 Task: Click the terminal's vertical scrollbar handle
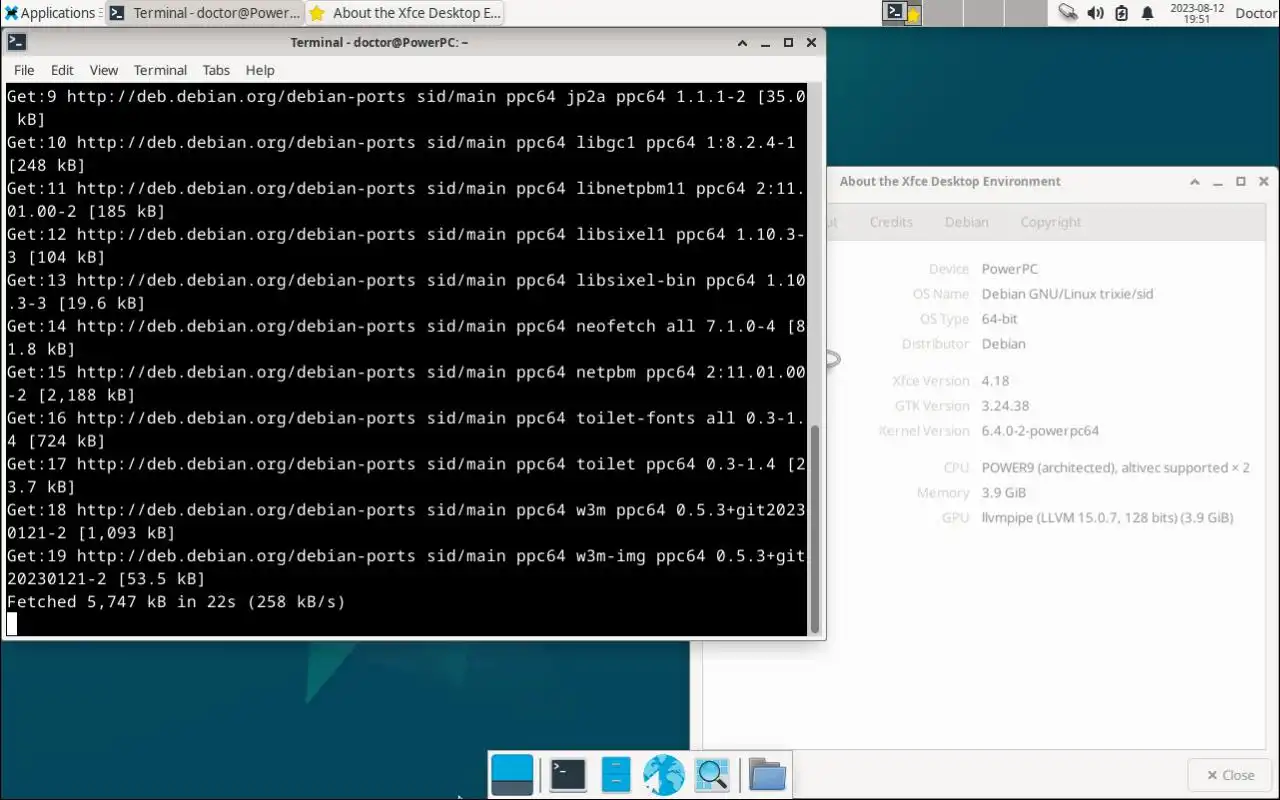[815, 528]
